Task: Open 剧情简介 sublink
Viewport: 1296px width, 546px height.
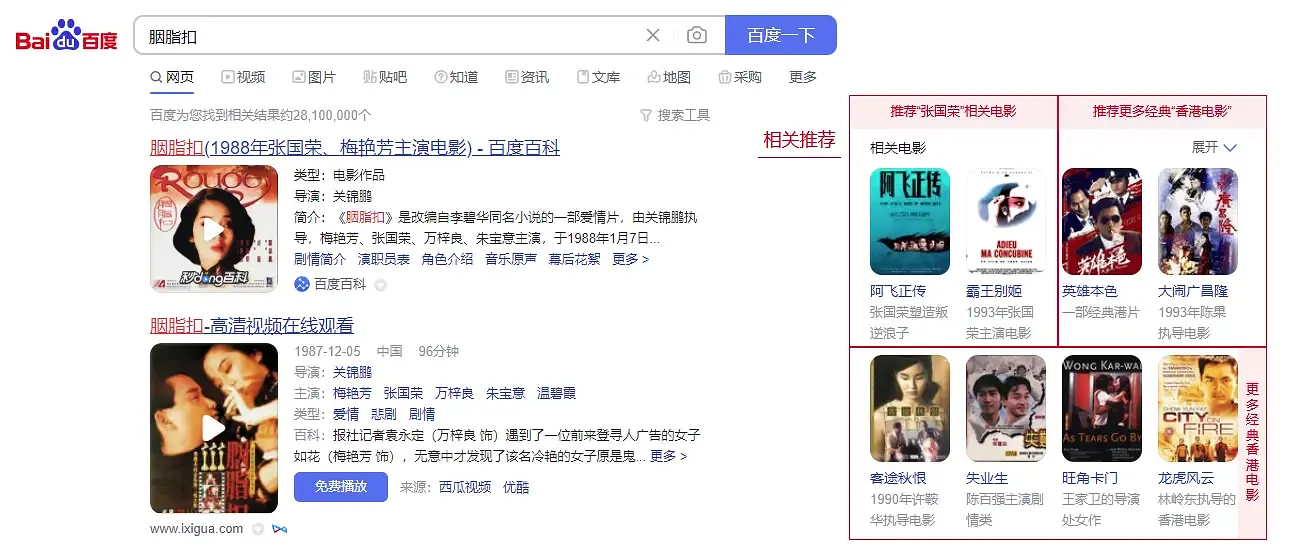Action: click(320, 259)
